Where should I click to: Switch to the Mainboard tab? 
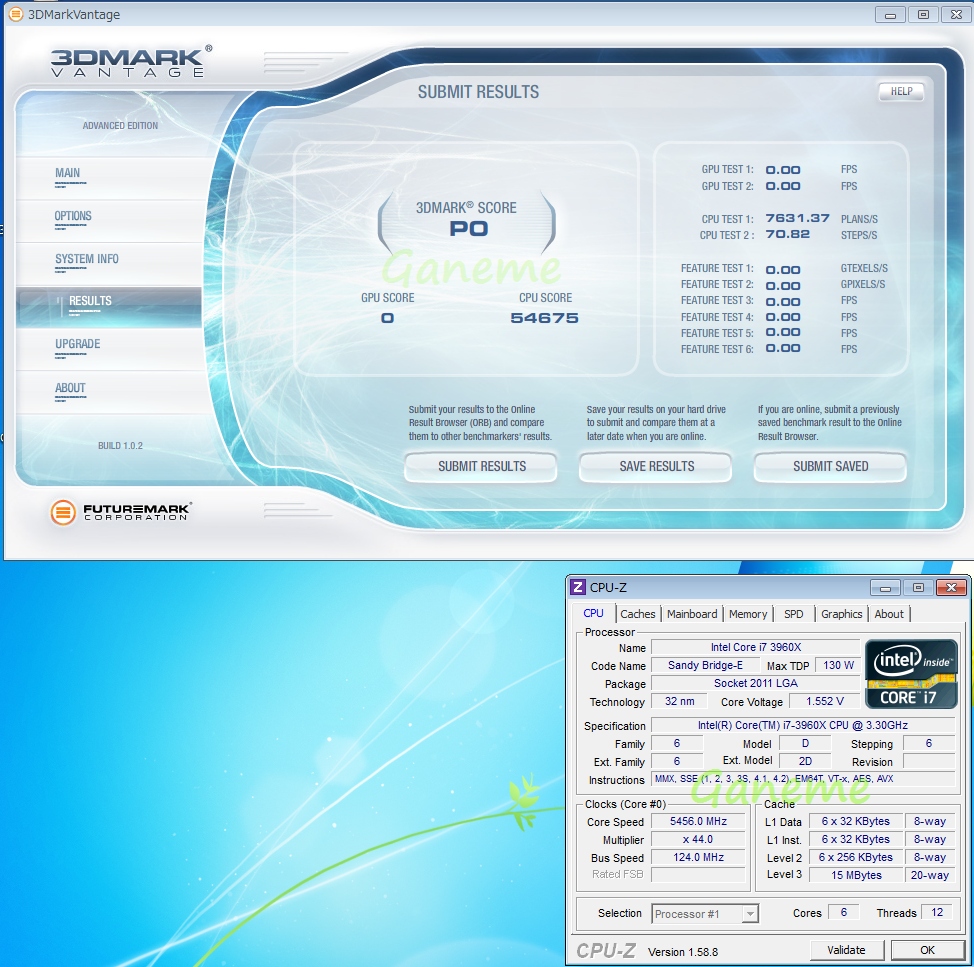point(692,614)
